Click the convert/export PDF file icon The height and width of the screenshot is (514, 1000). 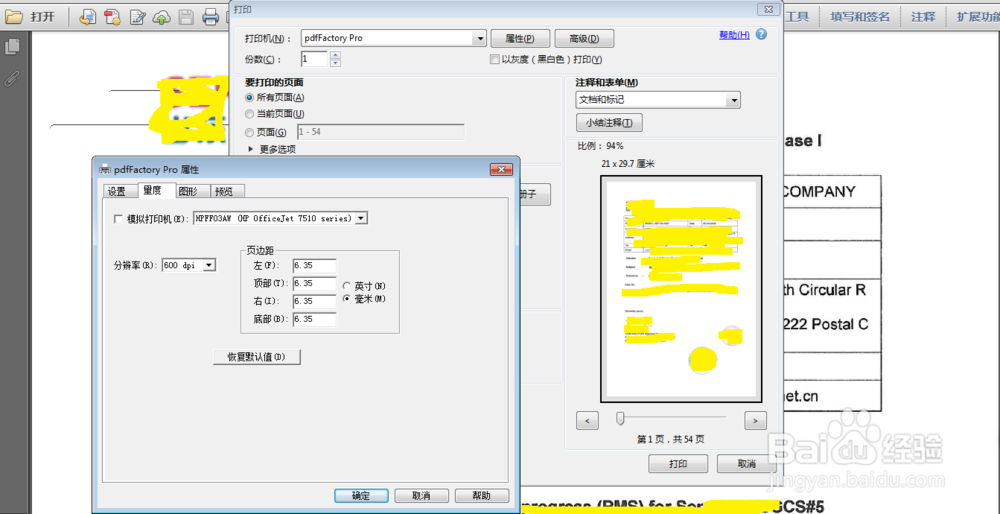coord(87,17)
